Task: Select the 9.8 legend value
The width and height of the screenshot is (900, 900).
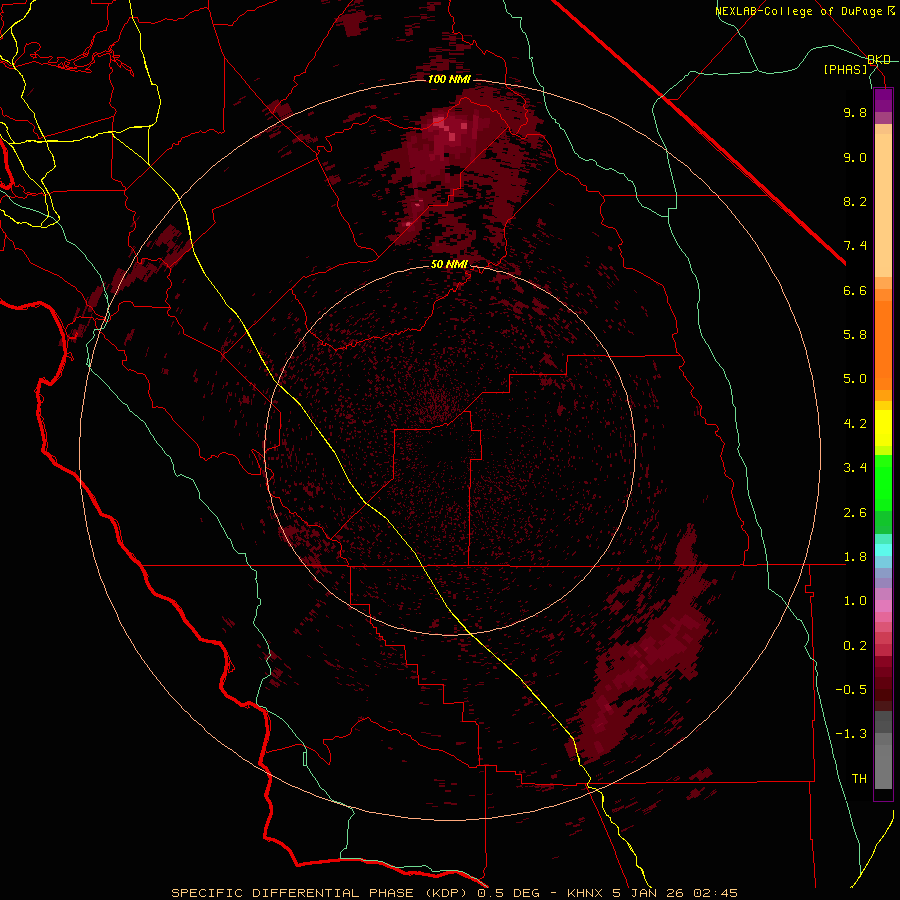Action: pyautogui.click(x=855, y=112)
